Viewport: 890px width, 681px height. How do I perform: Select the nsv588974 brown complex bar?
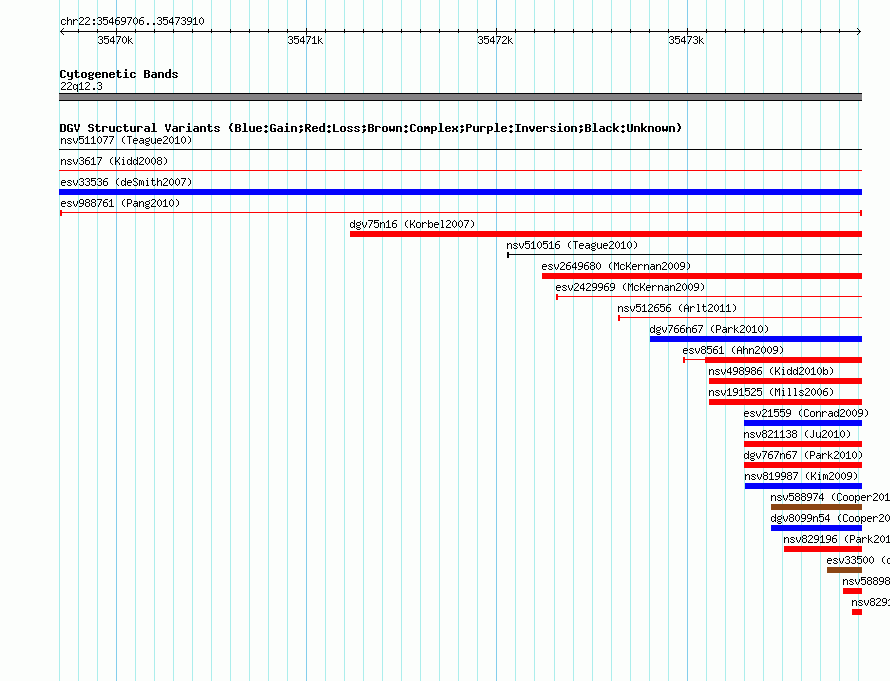[816, 507]
